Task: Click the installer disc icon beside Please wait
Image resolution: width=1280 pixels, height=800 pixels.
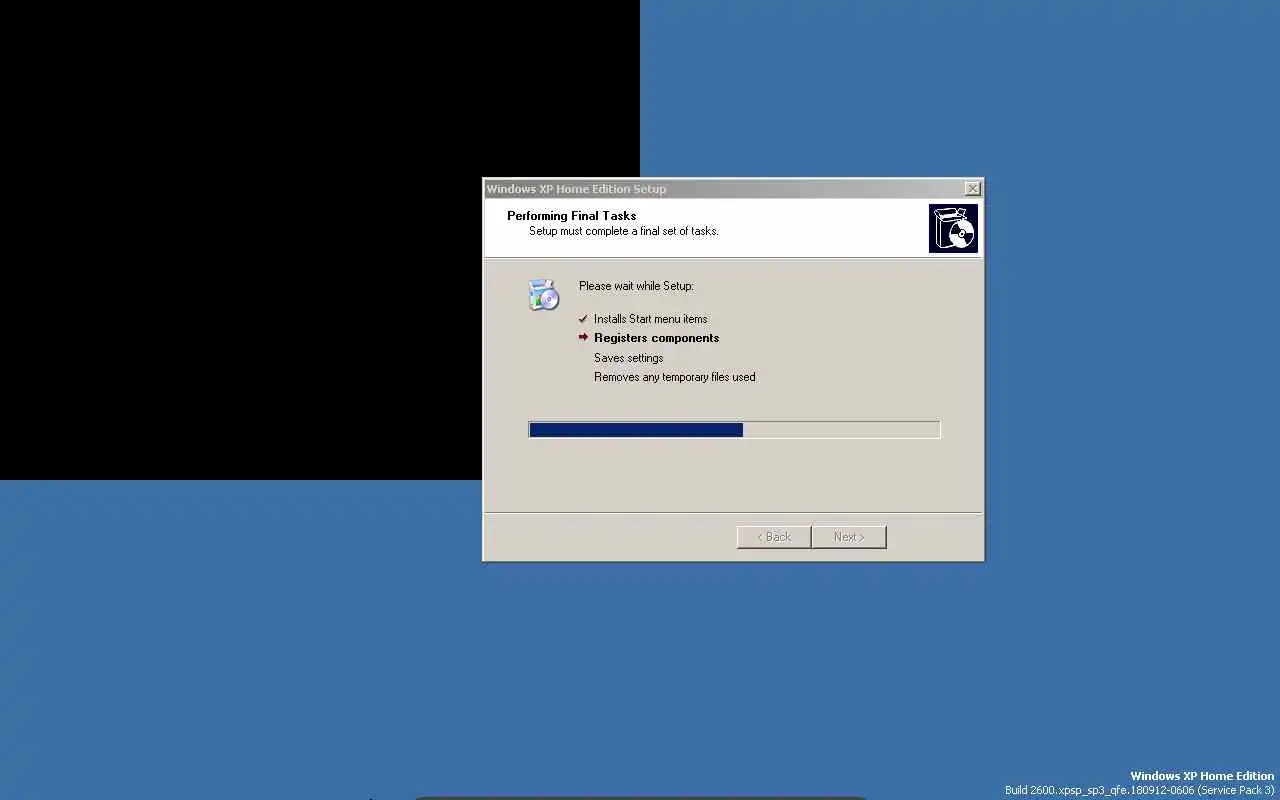Action: tap(544, 295)
